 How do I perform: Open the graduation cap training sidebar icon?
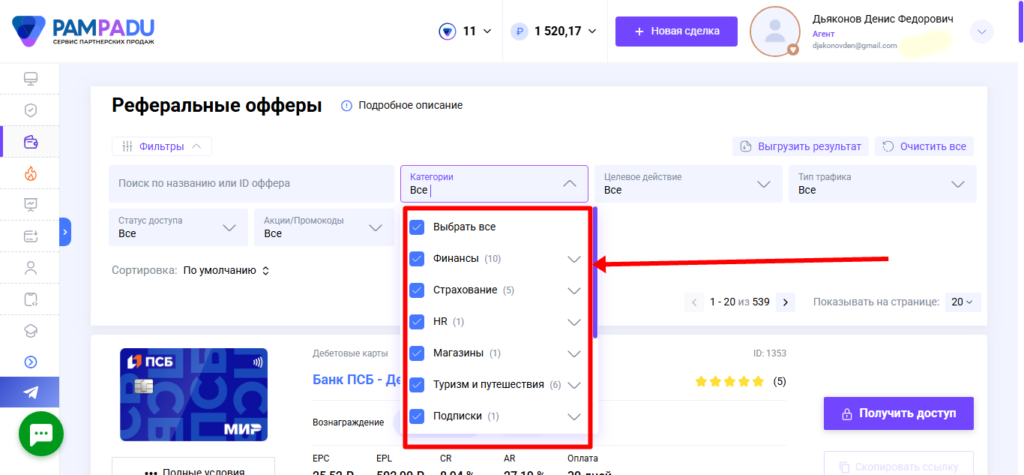30,331
